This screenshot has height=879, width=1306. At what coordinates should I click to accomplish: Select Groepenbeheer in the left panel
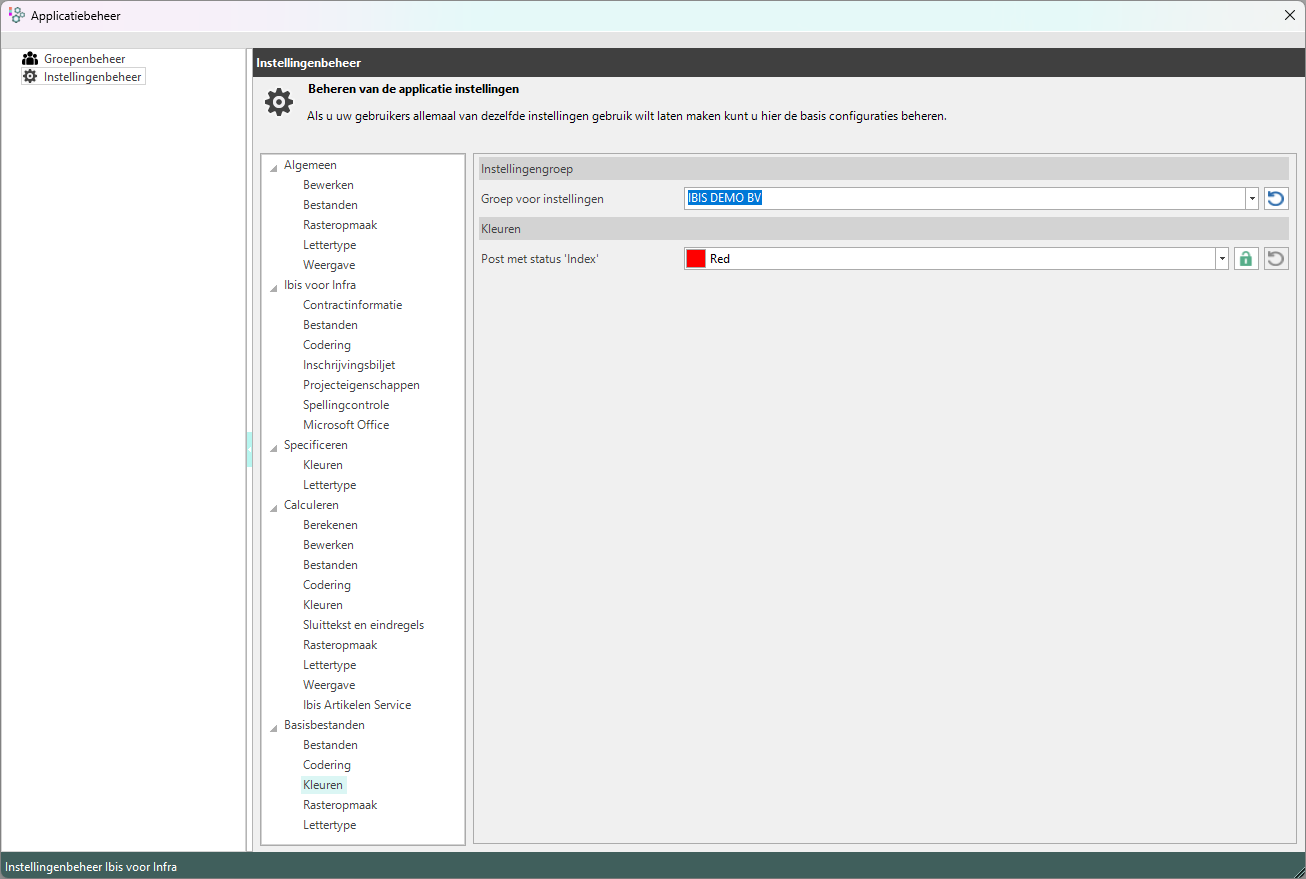pyautogui.click(x=84, y=59)
